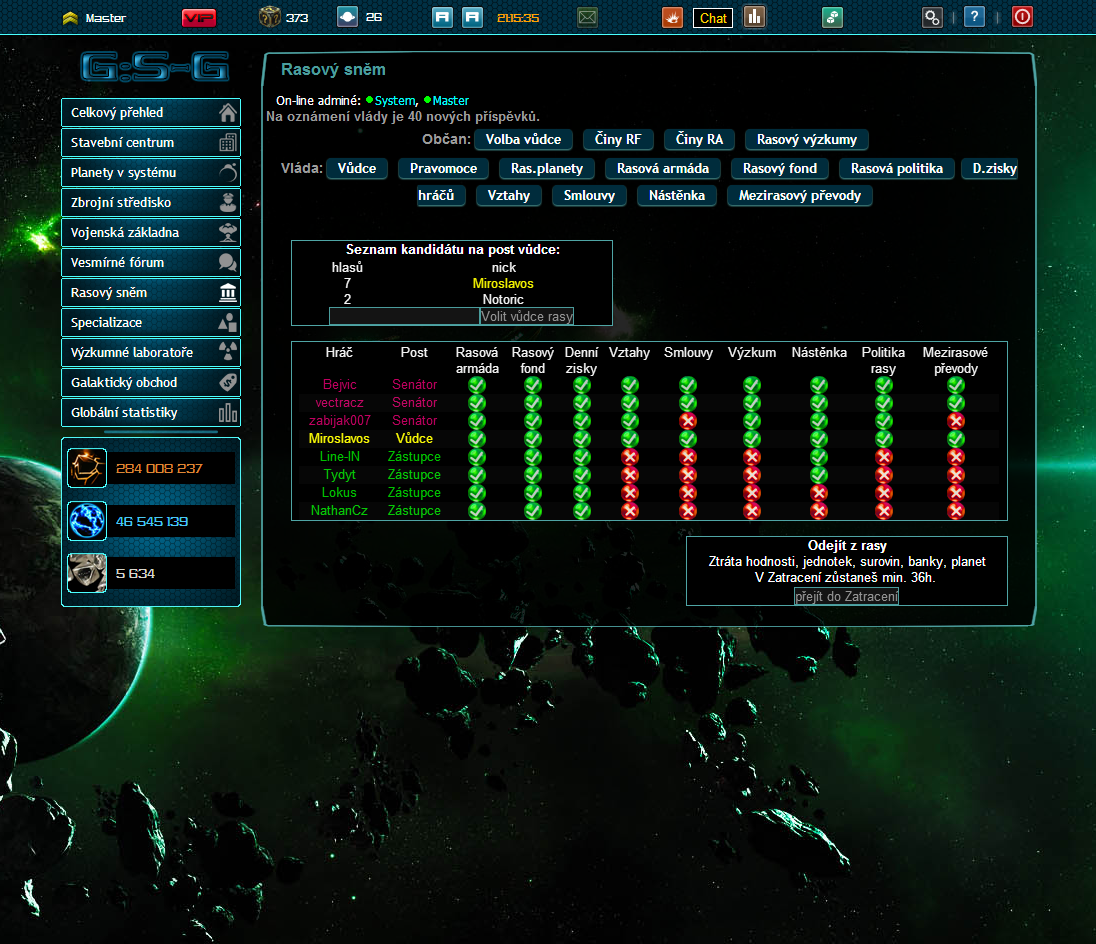
Task: Click the tag icon beside Galaktický obchod
Action: point(228,382)
